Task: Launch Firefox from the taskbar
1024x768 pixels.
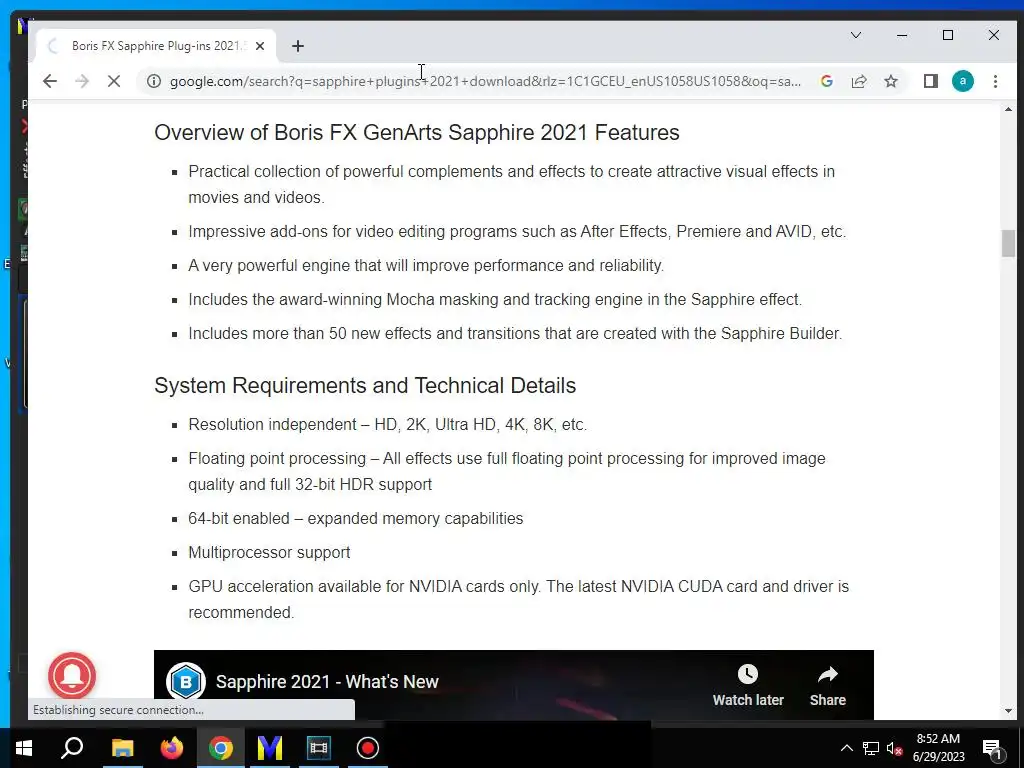Action: pos(172,748)
